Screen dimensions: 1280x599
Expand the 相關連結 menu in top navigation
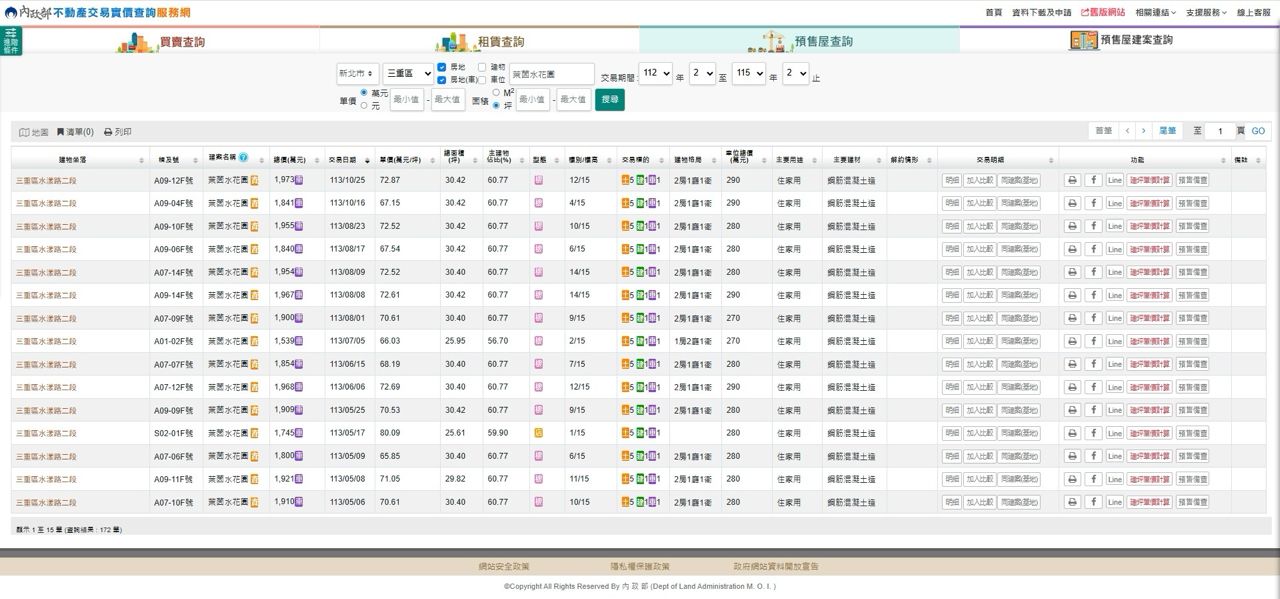[x=1156, y=12]
